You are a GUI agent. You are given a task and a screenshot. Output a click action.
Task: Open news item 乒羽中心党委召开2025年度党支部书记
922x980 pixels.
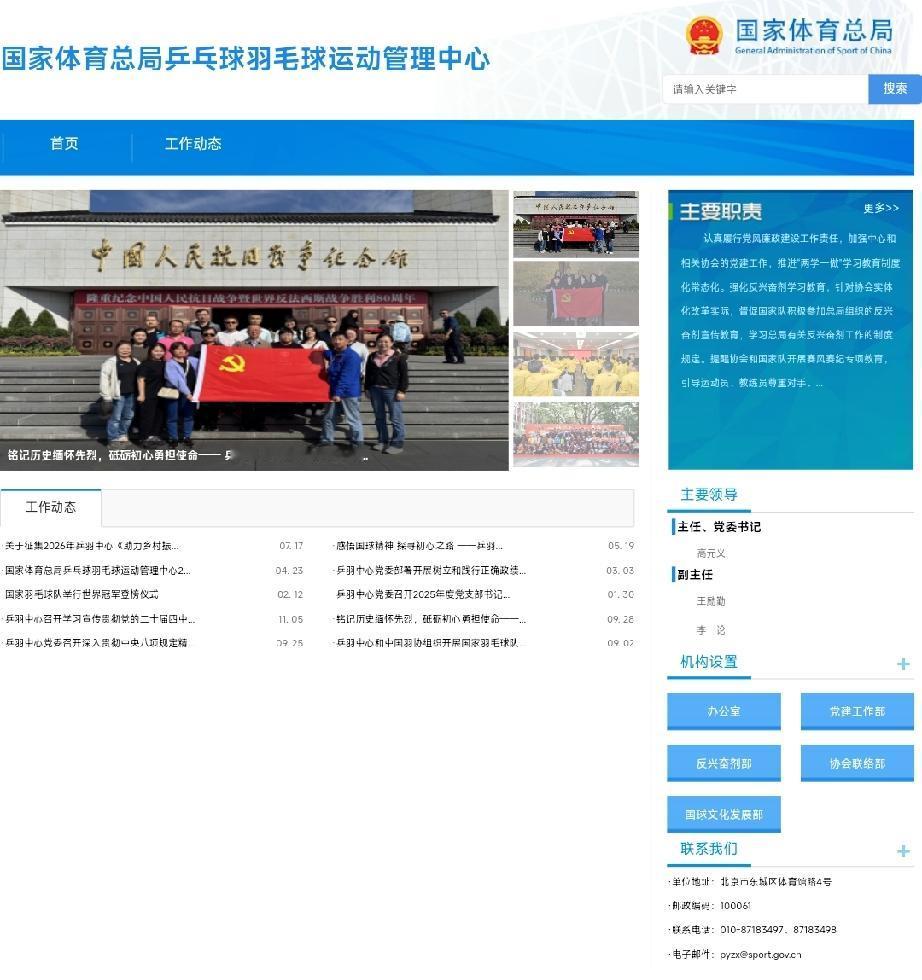(x=423, y=594)
